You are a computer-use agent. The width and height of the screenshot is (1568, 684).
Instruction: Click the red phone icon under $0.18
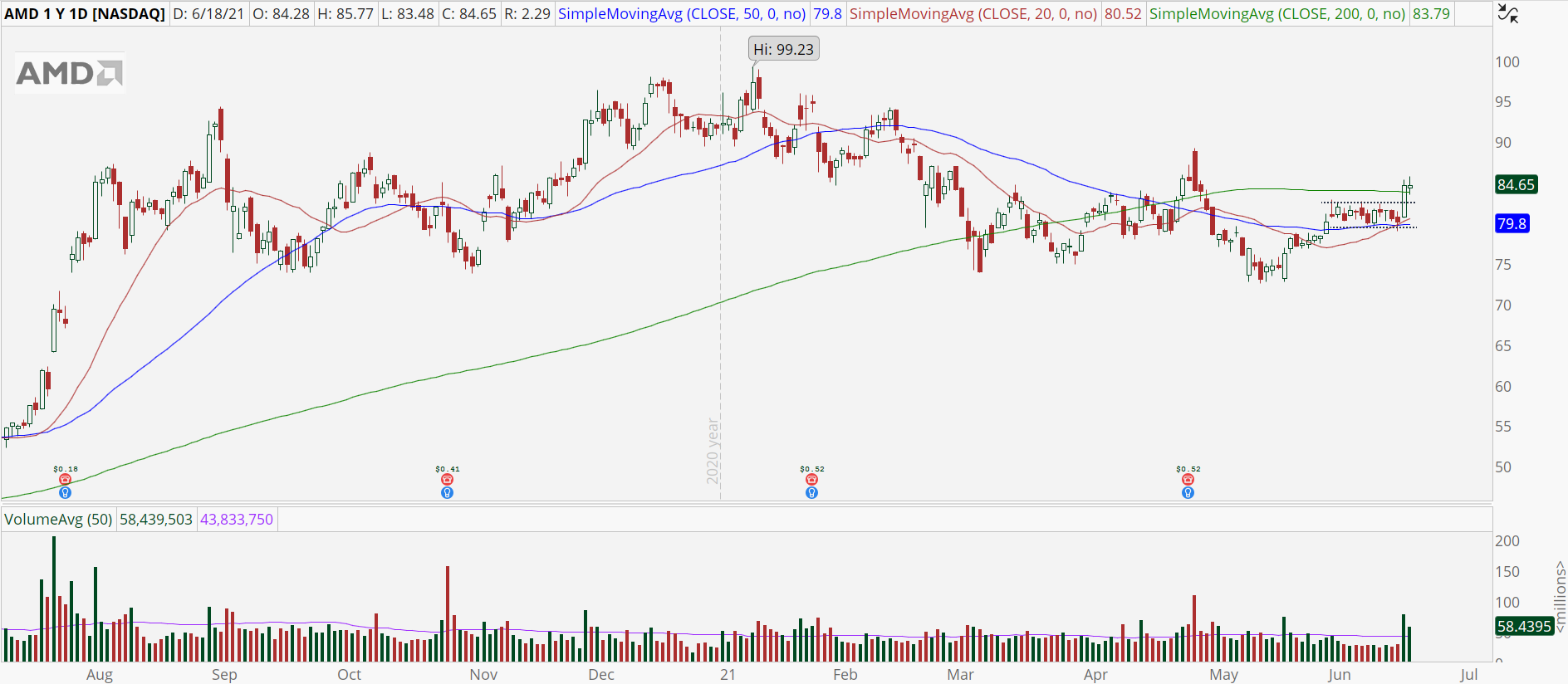(x=66, y=480)
